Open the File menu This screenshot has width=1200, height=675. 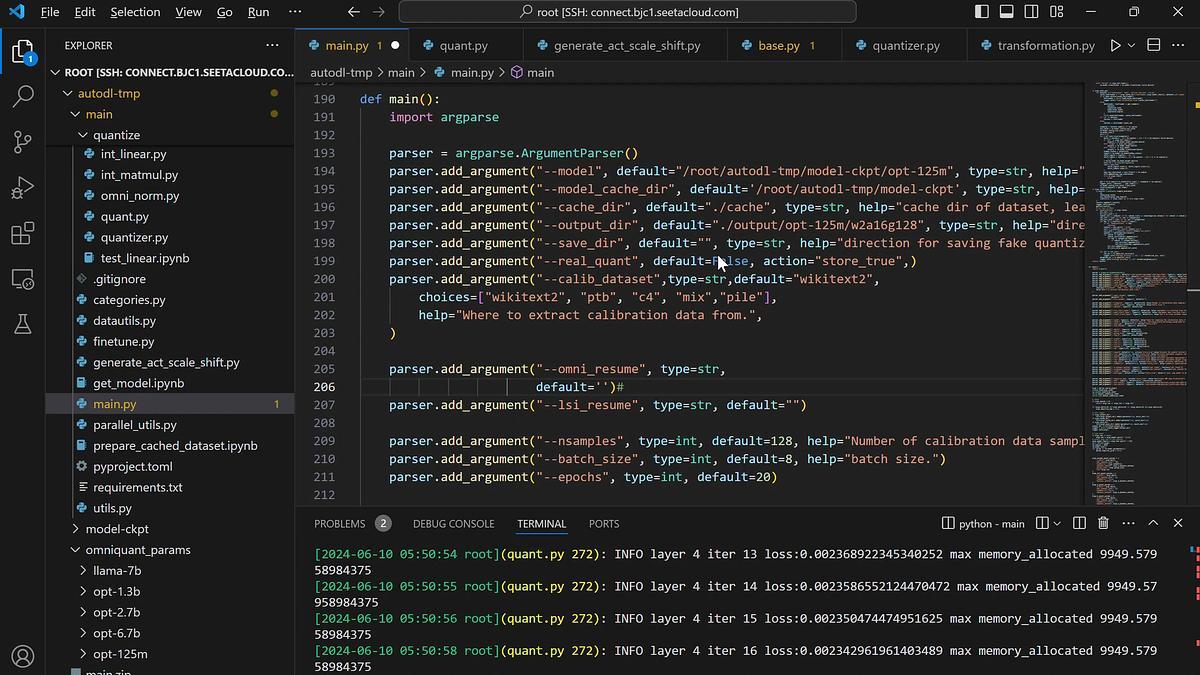point(49,12)
